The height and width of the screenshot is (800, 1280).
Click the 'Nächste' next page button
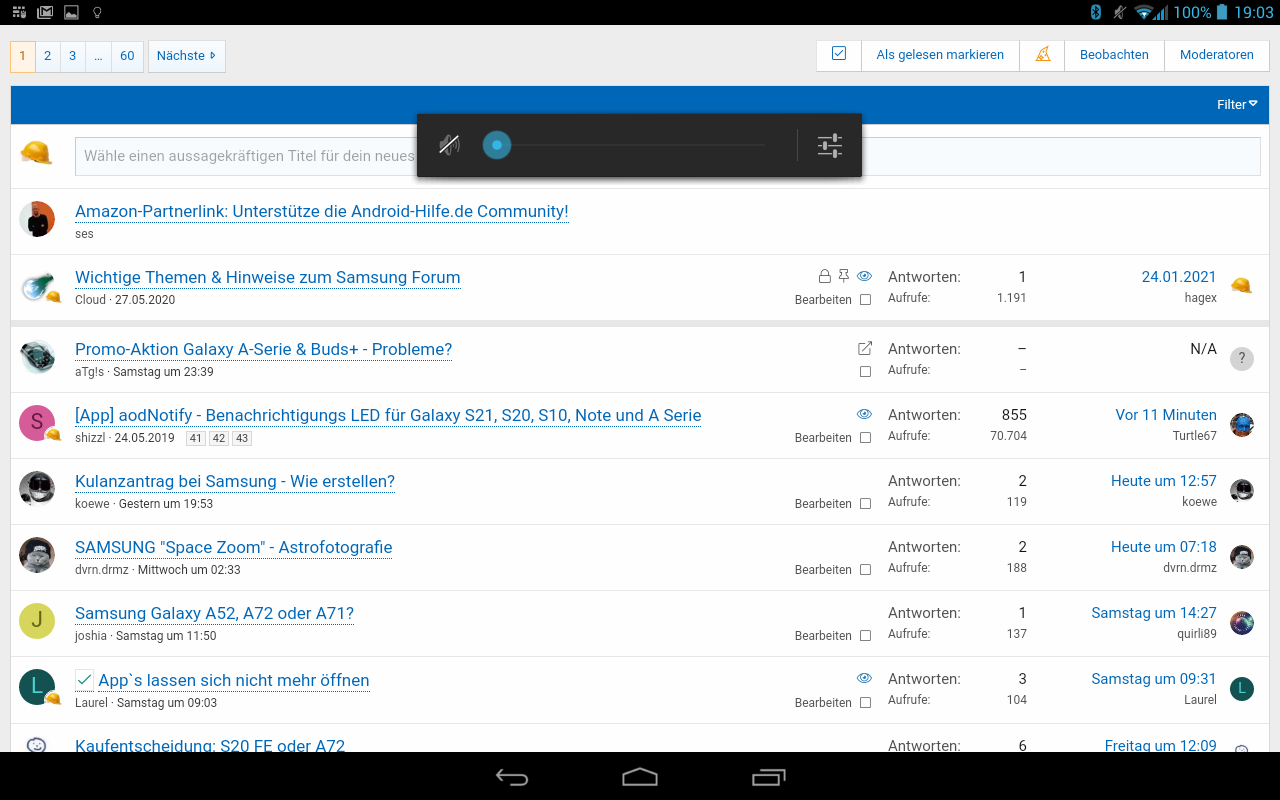(x=186, y=56)
